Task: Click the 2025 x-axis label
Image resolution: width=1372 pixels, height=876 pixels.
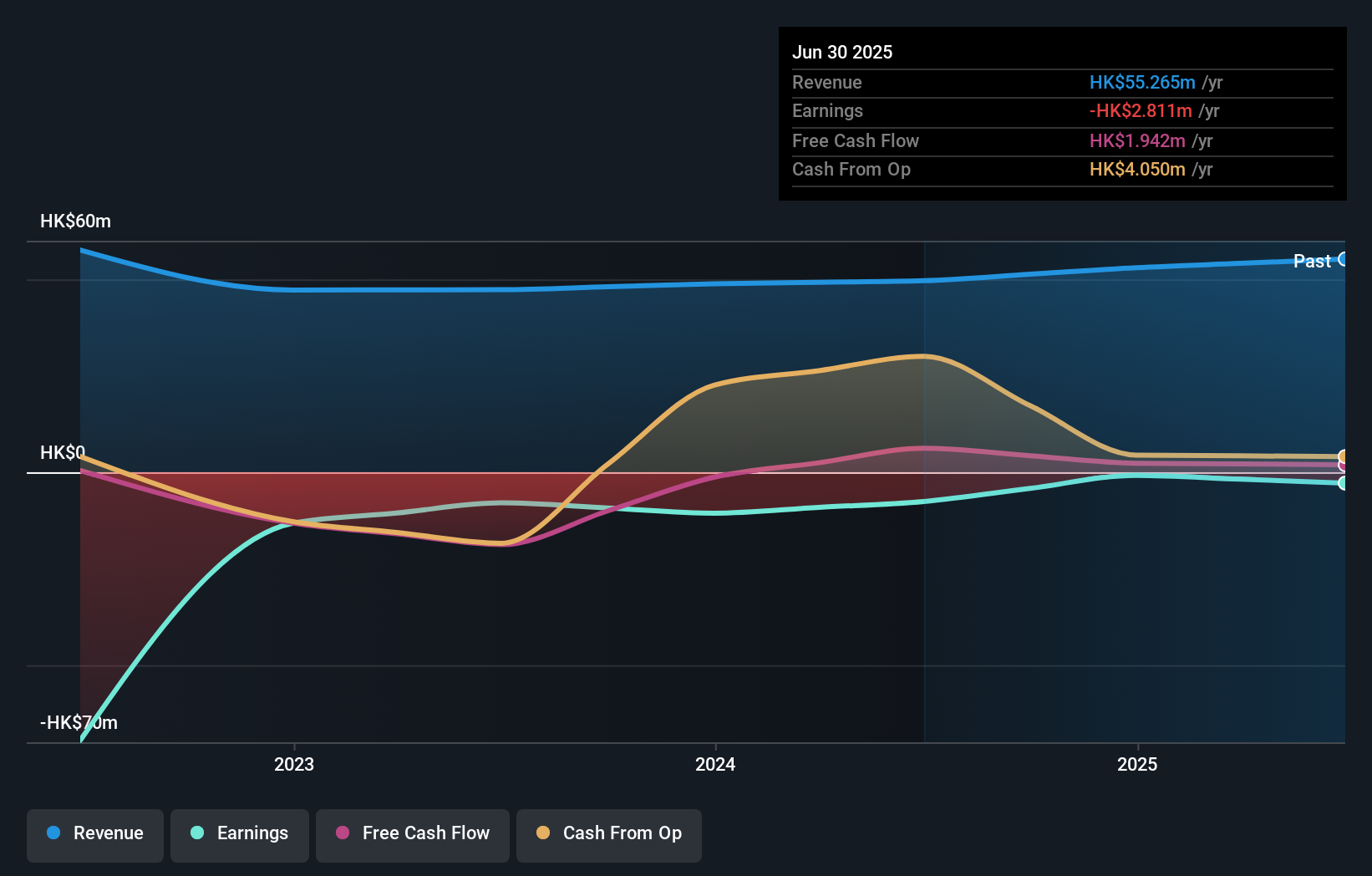Action: coord(1137,764)
